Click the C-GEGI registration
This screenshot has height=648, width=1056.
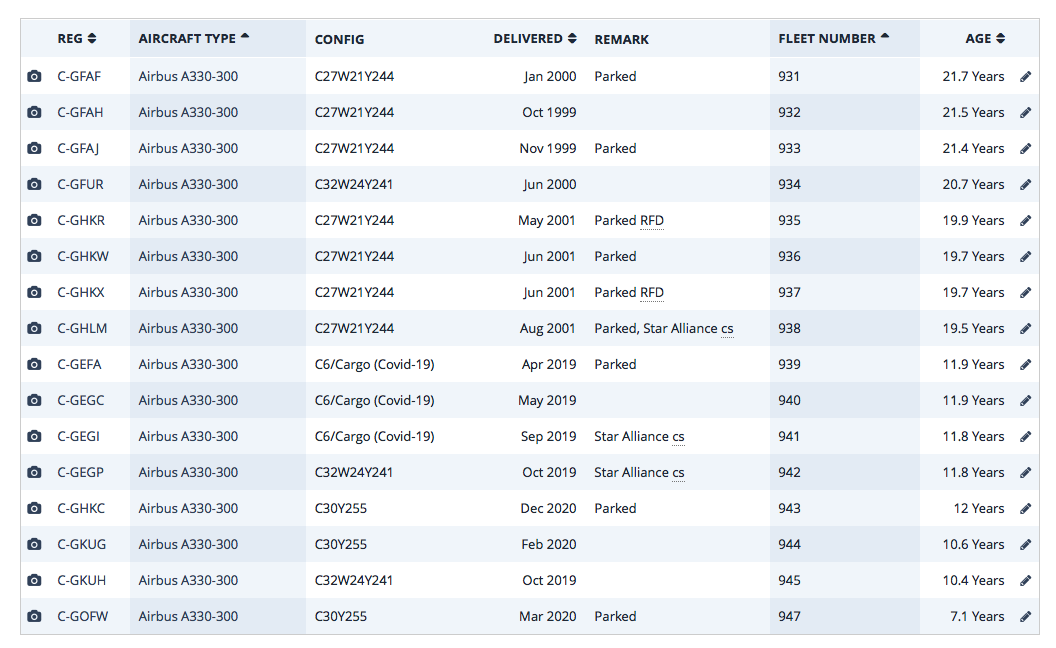(79, 437)
